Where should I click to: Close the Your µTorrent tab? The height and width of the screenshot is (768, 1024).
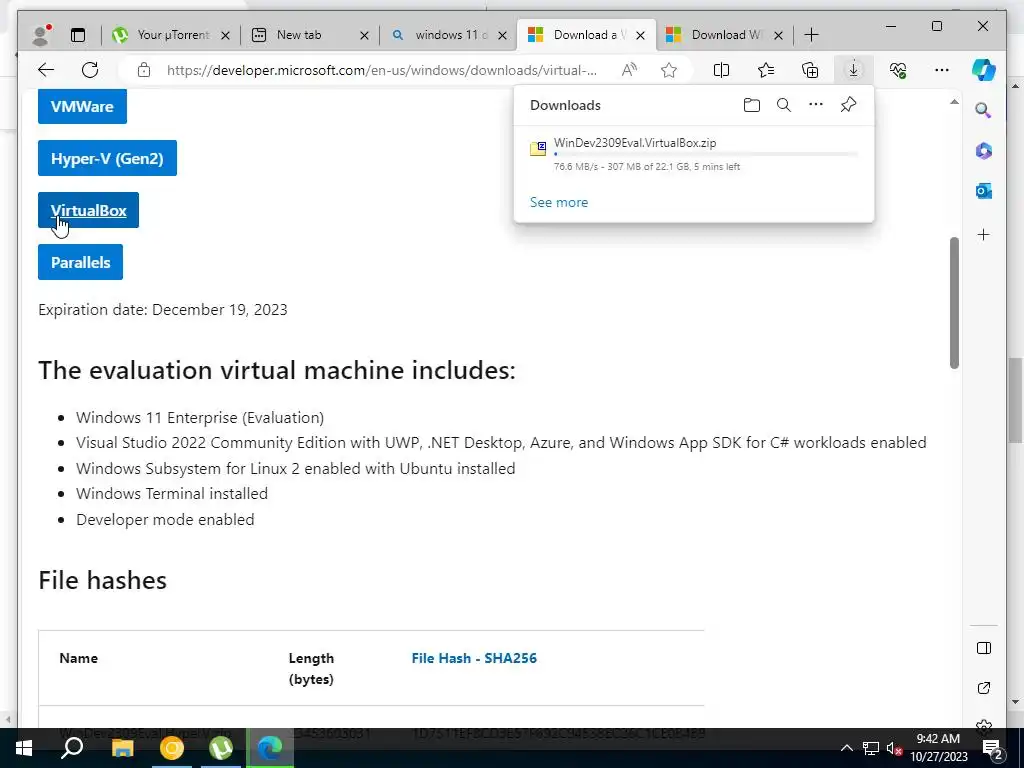tap(225, 35)
